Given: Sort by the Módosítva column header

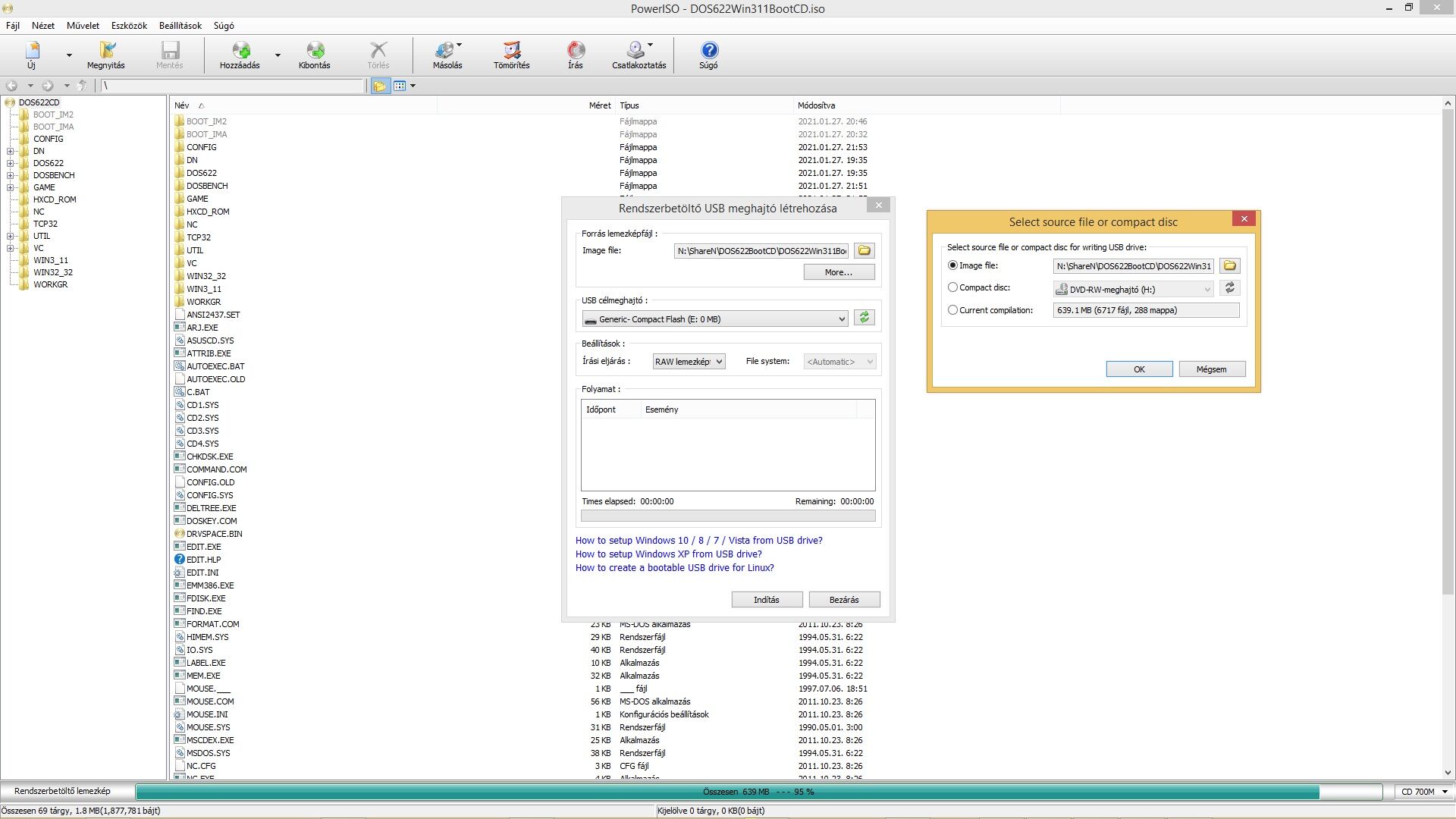Looking at the screenshot, I should pyautogui.click(x=816, y=105).
